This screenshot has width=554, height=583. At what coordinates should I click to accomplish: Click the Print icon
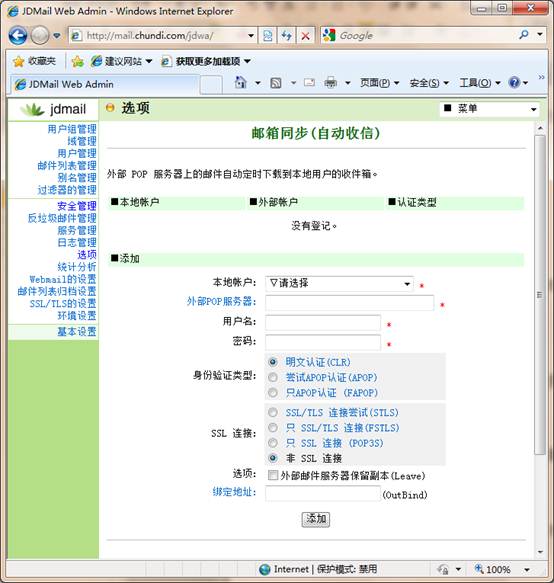click(x=331, y=83)
